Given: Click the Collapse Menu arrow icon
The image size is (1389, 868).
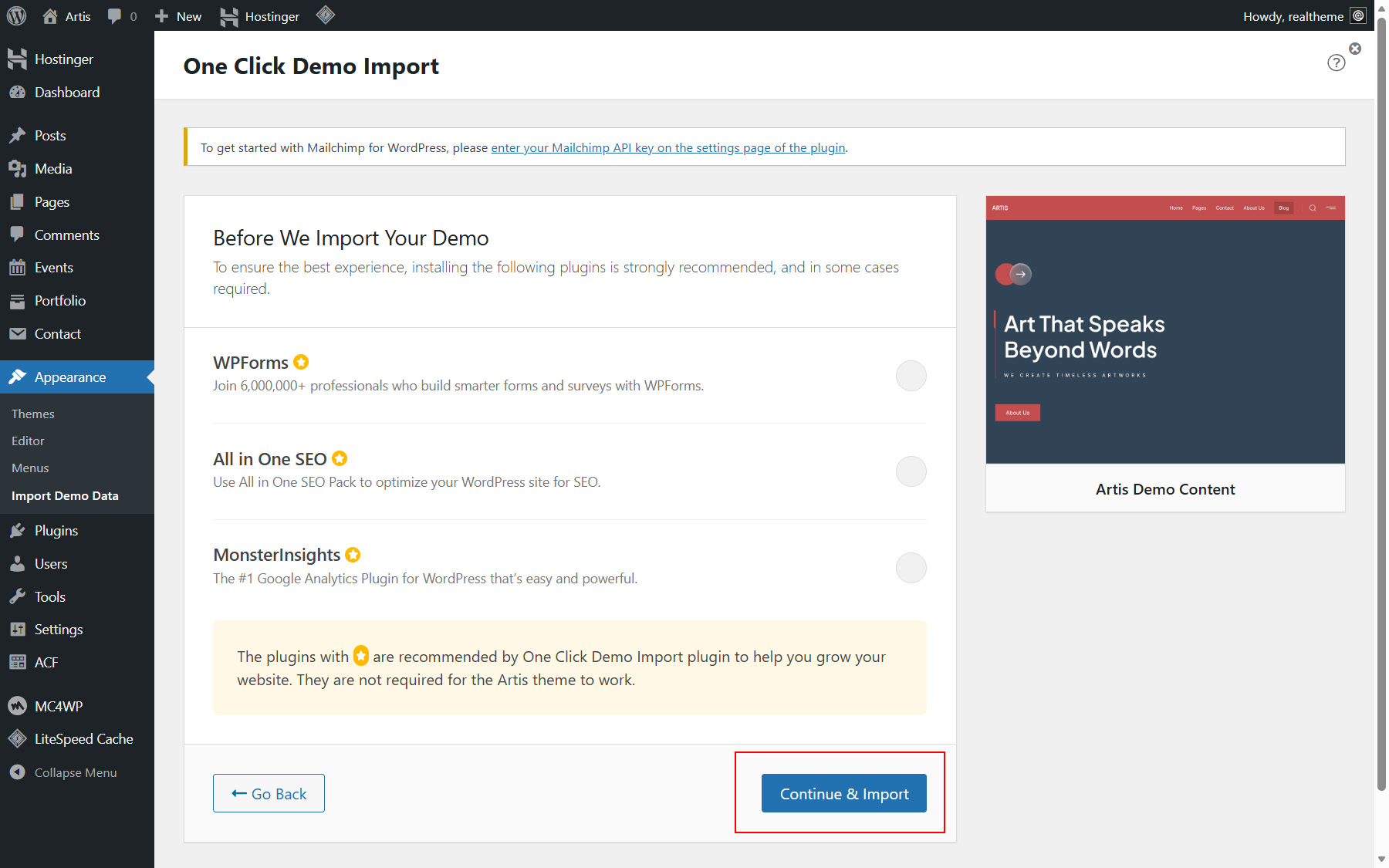Looking at the screenshot, I should 17,772.
